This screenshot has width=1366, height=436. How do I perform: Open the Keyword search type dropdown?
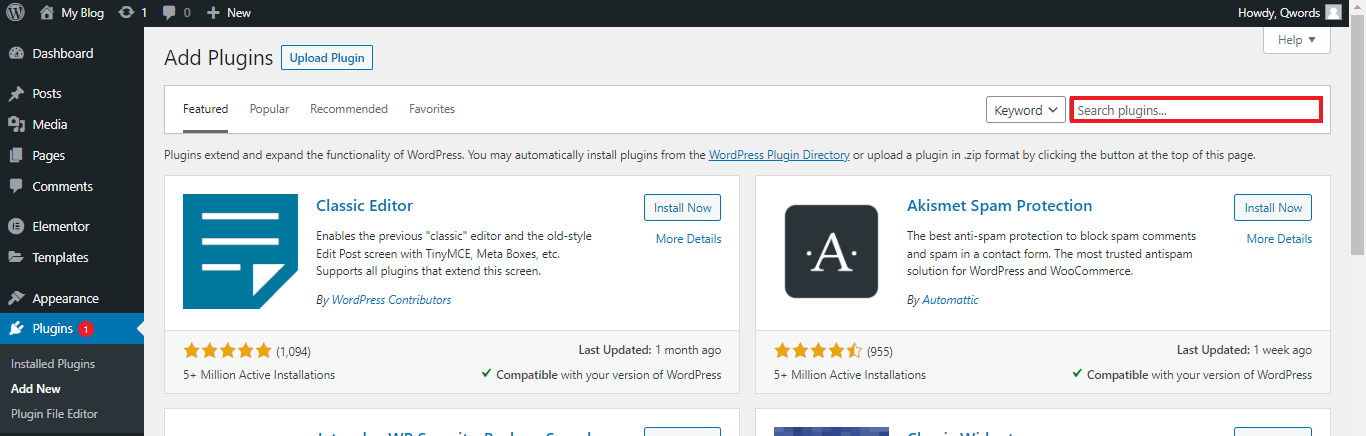coord(1026,110)
